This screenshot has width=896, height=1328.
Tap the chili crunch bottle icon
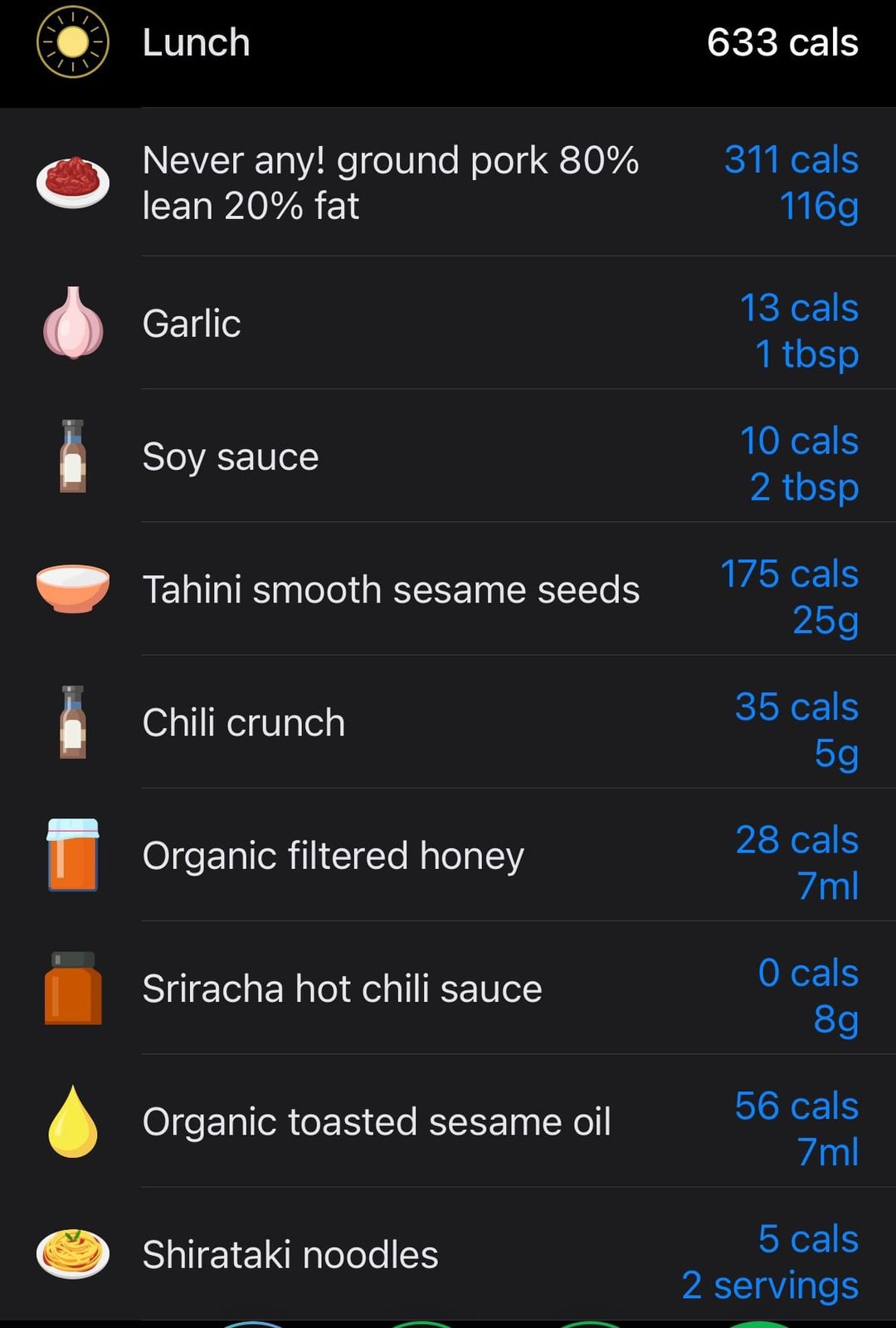pyautogui.click(x=73, y=722)
